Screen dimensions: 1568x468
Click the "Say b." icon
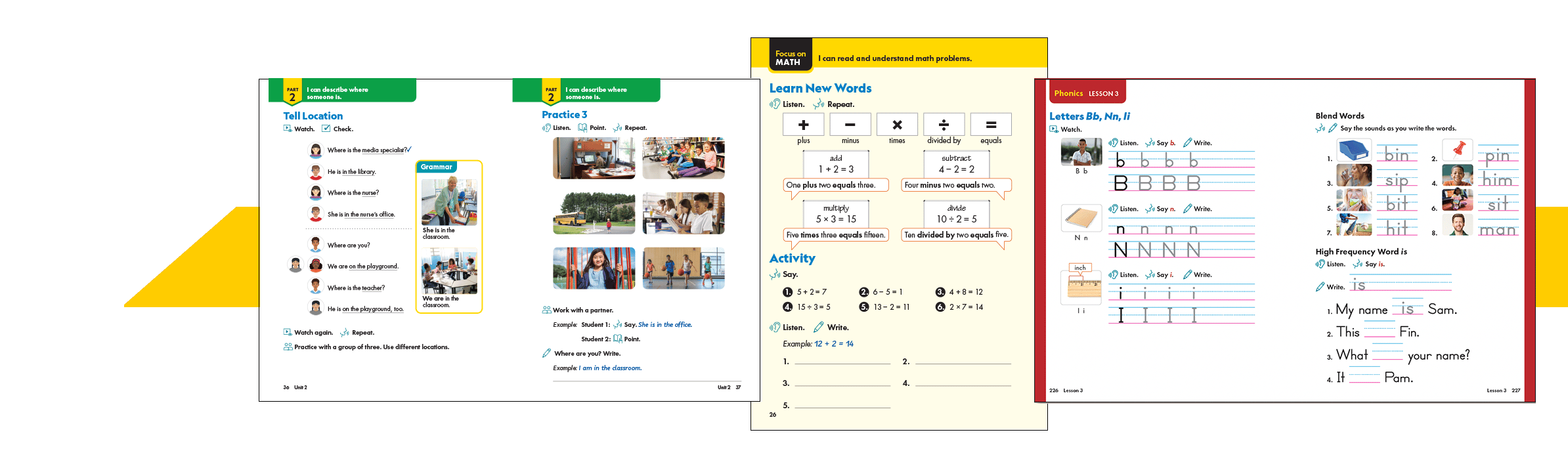click(x=1150, y=143)
